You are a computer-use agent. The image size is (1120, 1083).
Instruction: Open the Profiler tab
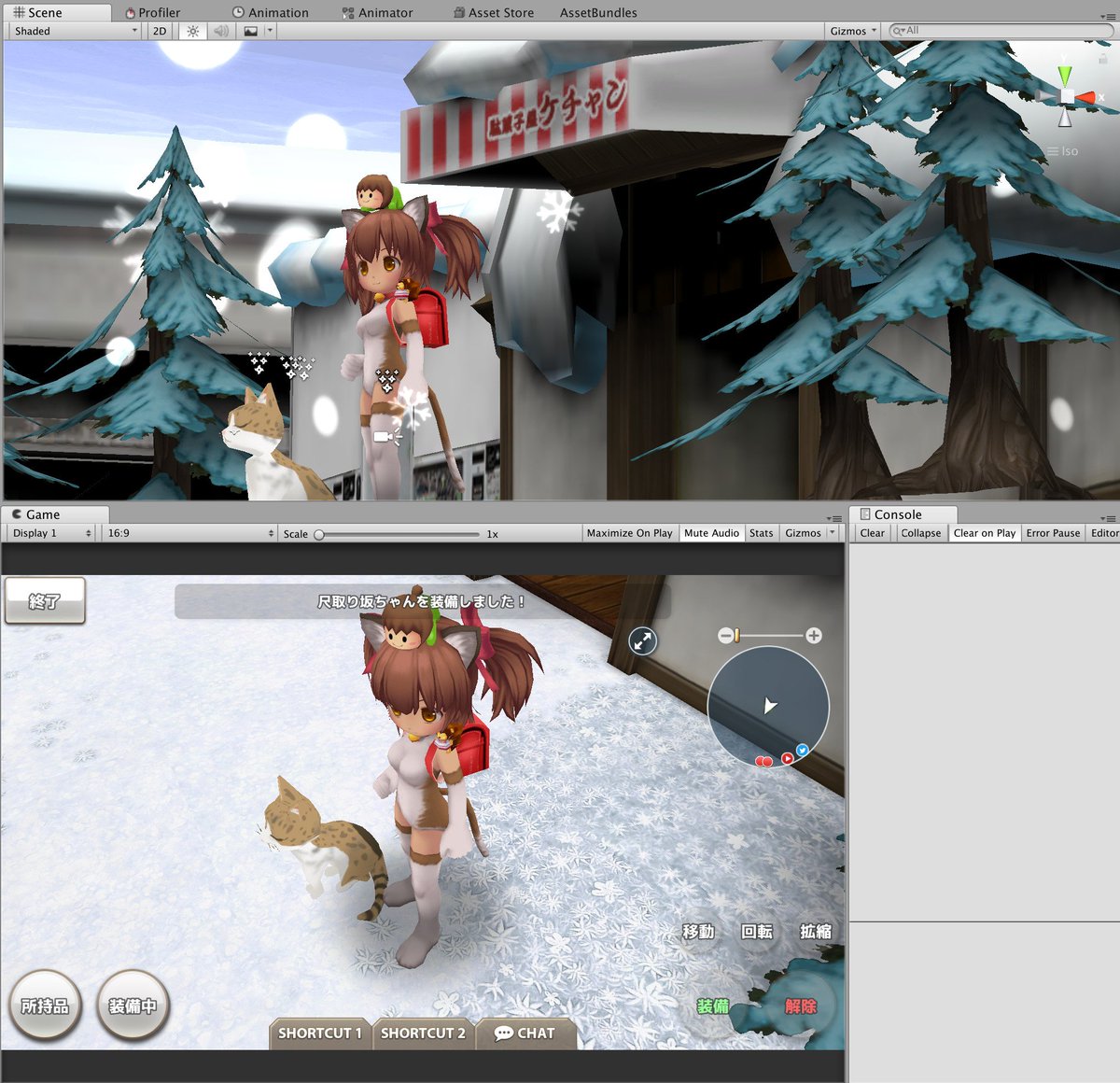152,12
